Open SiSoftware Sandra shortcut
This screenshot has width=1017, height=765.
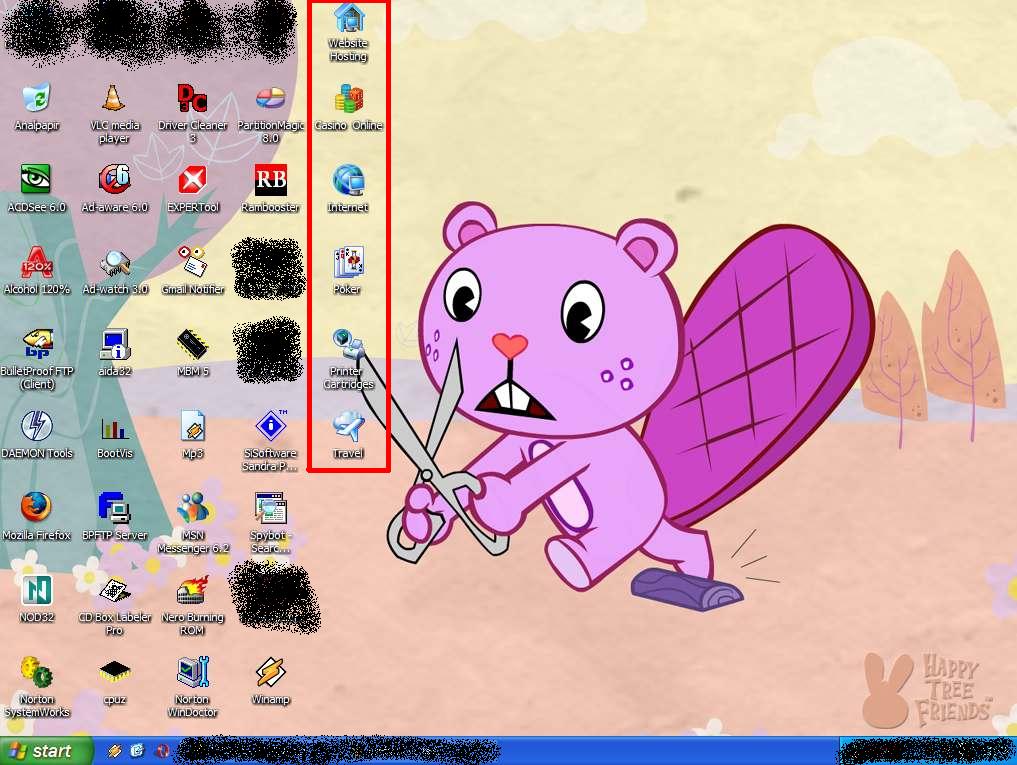click(270, 426)
